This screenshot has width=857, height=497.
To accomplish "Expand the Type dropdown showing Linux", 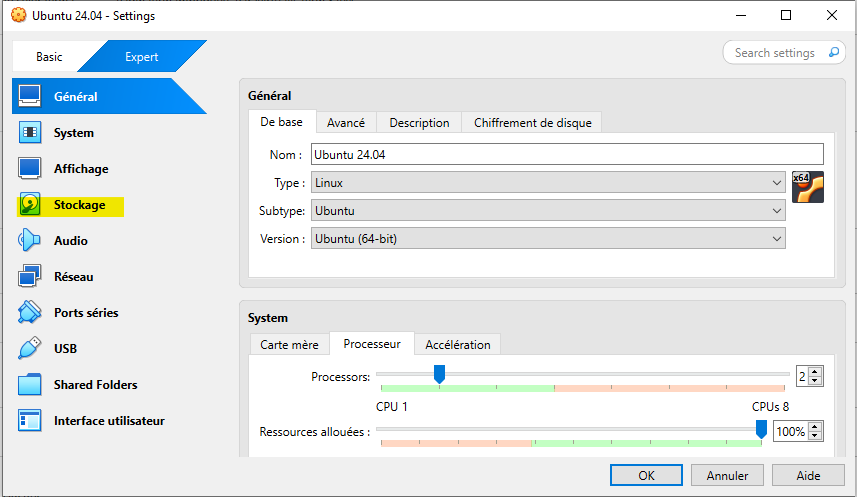I will (547, 183).
